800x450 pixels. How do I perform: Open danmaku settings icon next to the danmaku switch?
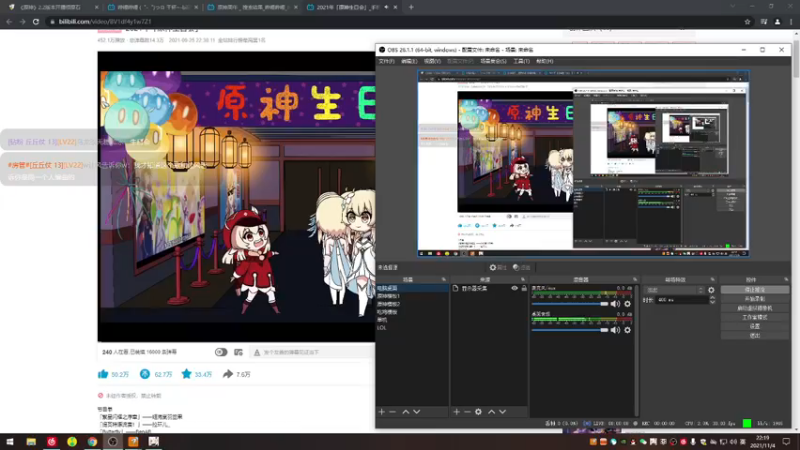coord(238,352)
